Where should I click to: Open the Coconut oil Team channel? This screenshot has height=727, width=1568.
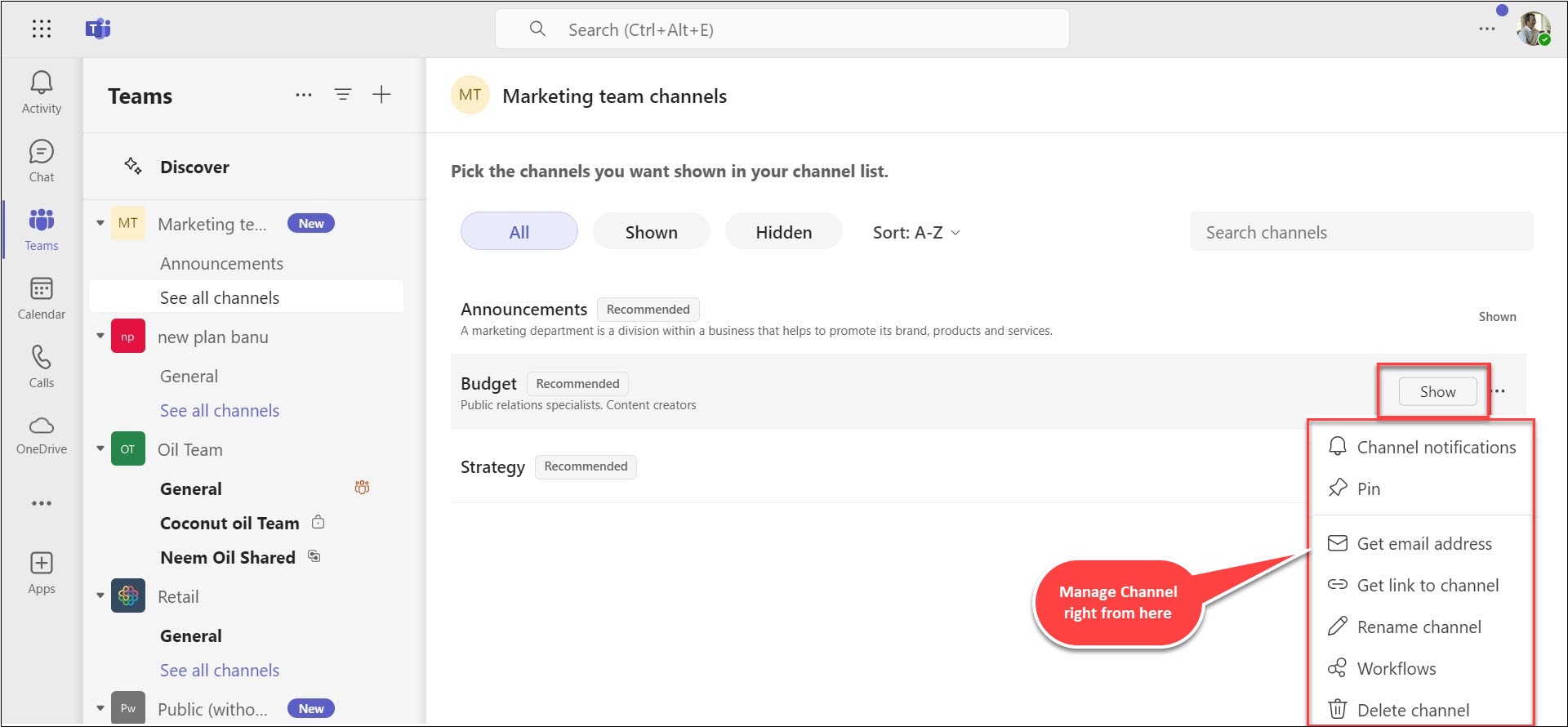tap(229, 524)
